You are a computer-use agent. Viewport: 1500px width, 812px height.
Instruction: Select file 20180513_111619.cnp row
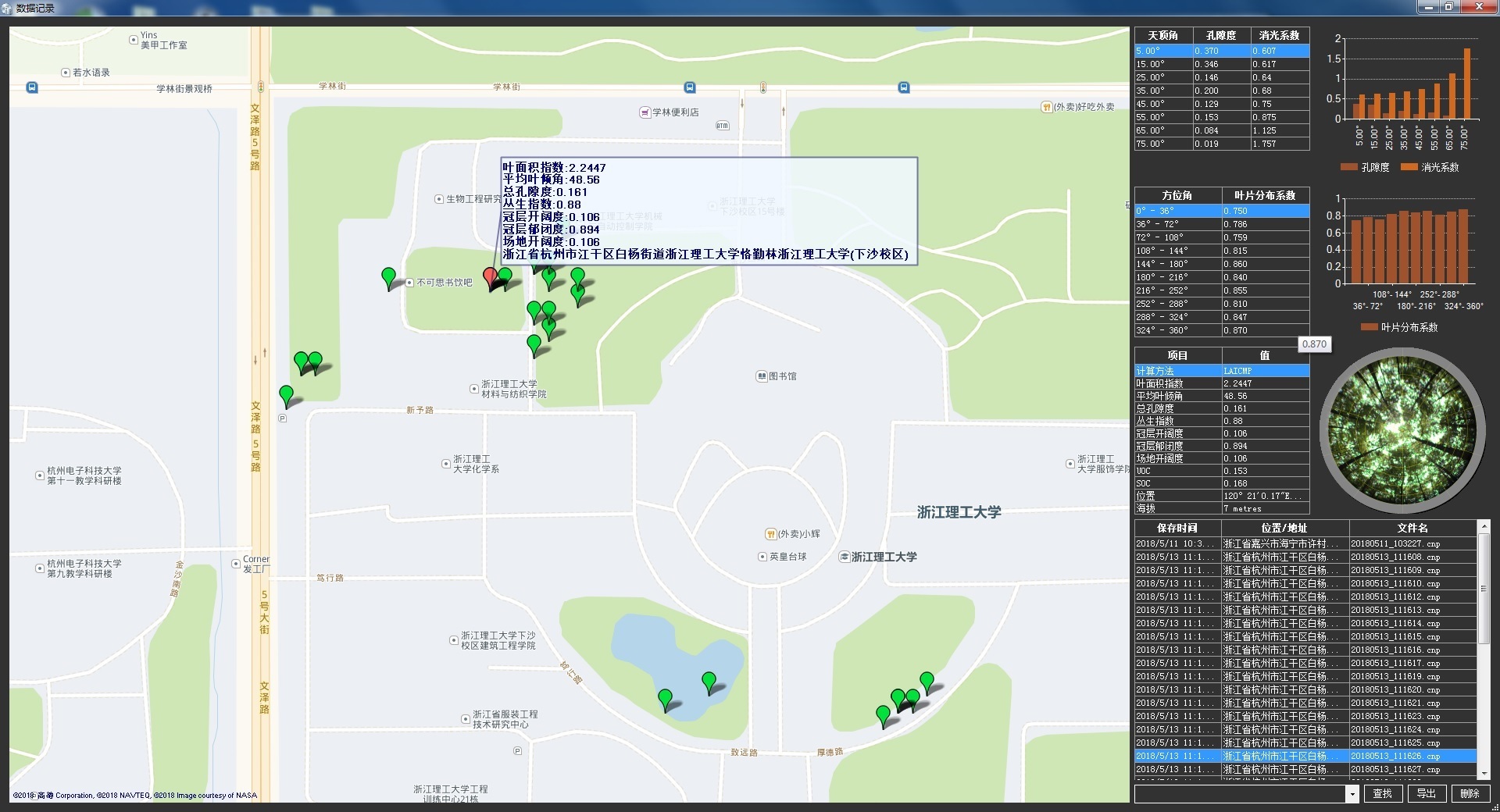point(1305,677)
